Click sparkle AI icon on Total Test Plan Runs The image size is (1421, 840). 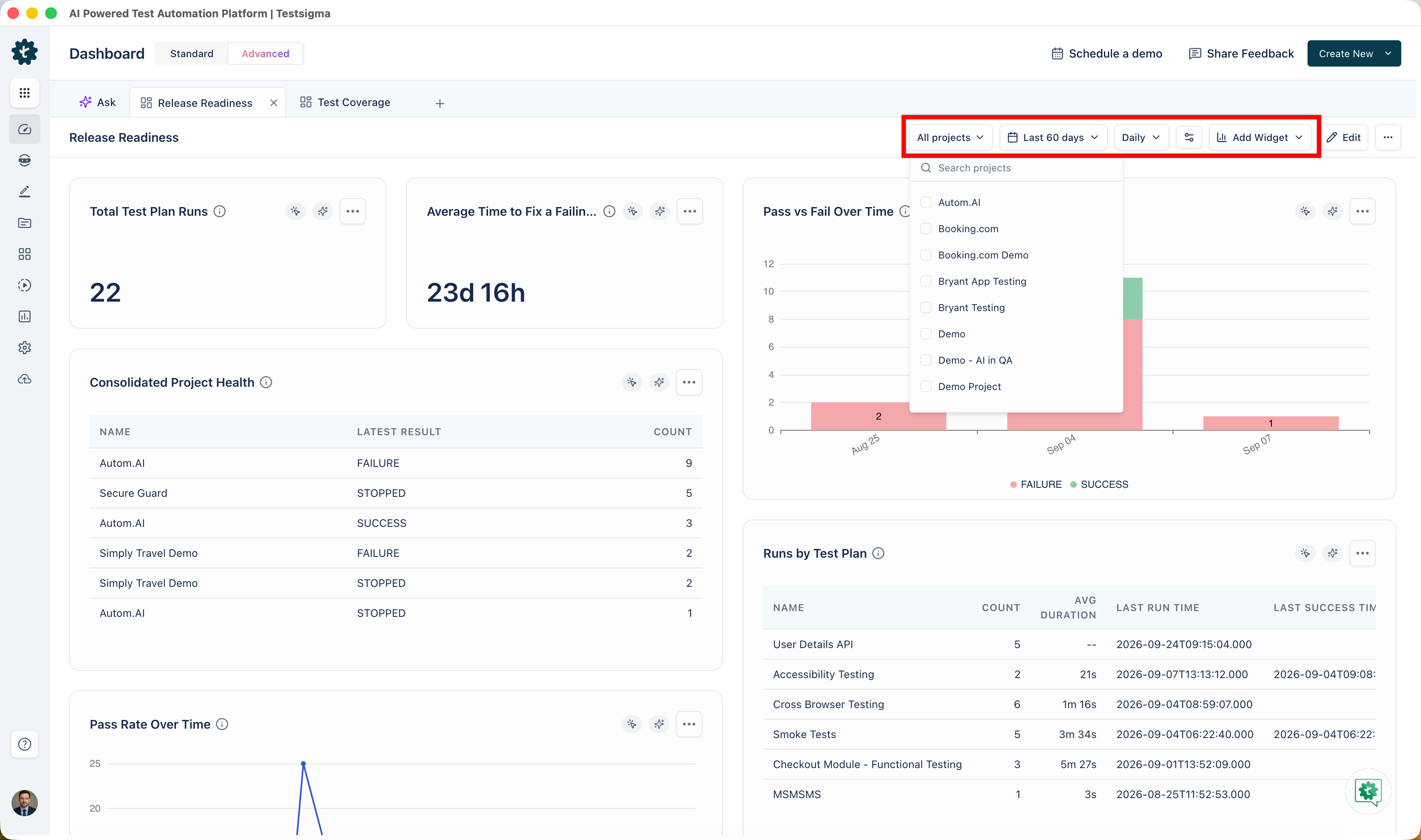click(x=323, y=211)
